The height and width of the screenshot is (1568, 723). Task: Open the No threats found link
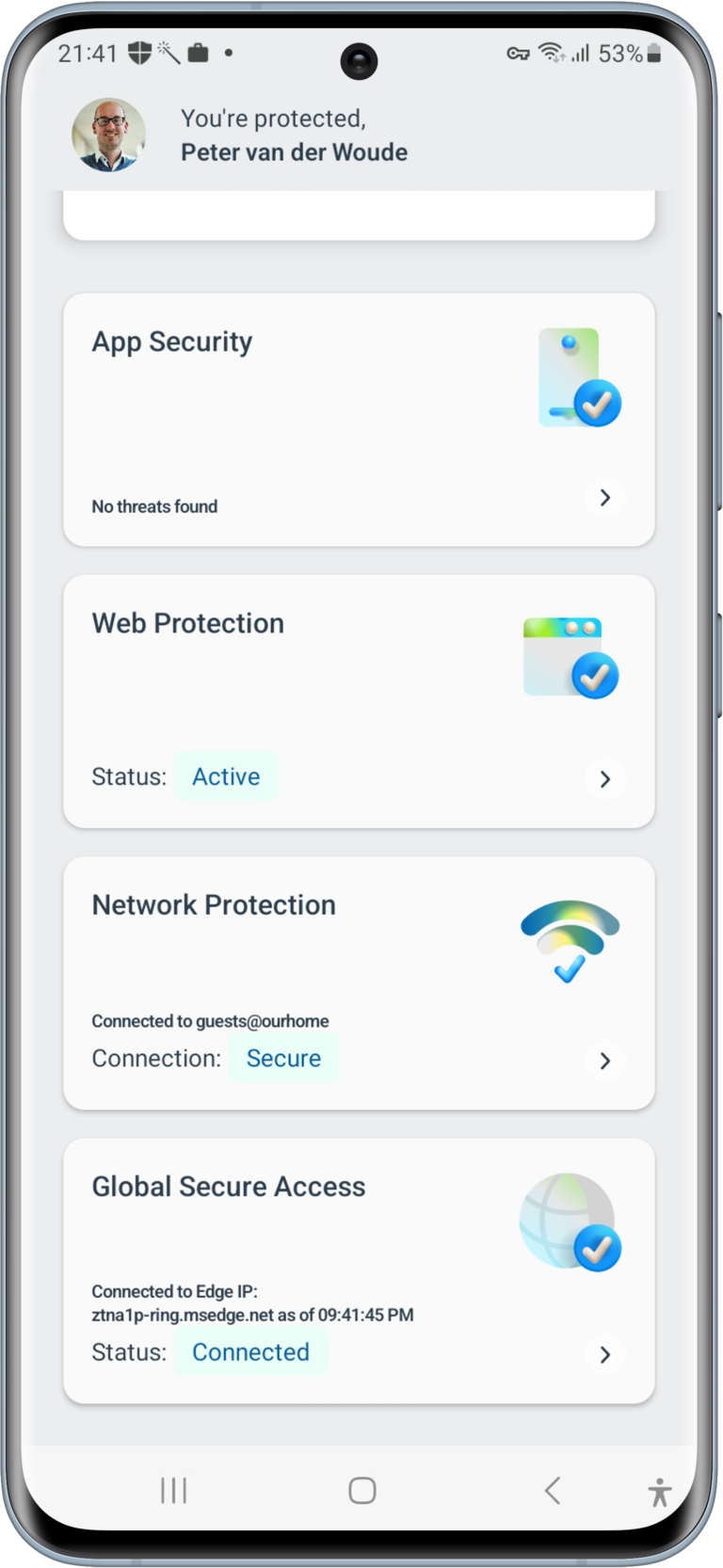pyautogui.click(x=154, y=506)
